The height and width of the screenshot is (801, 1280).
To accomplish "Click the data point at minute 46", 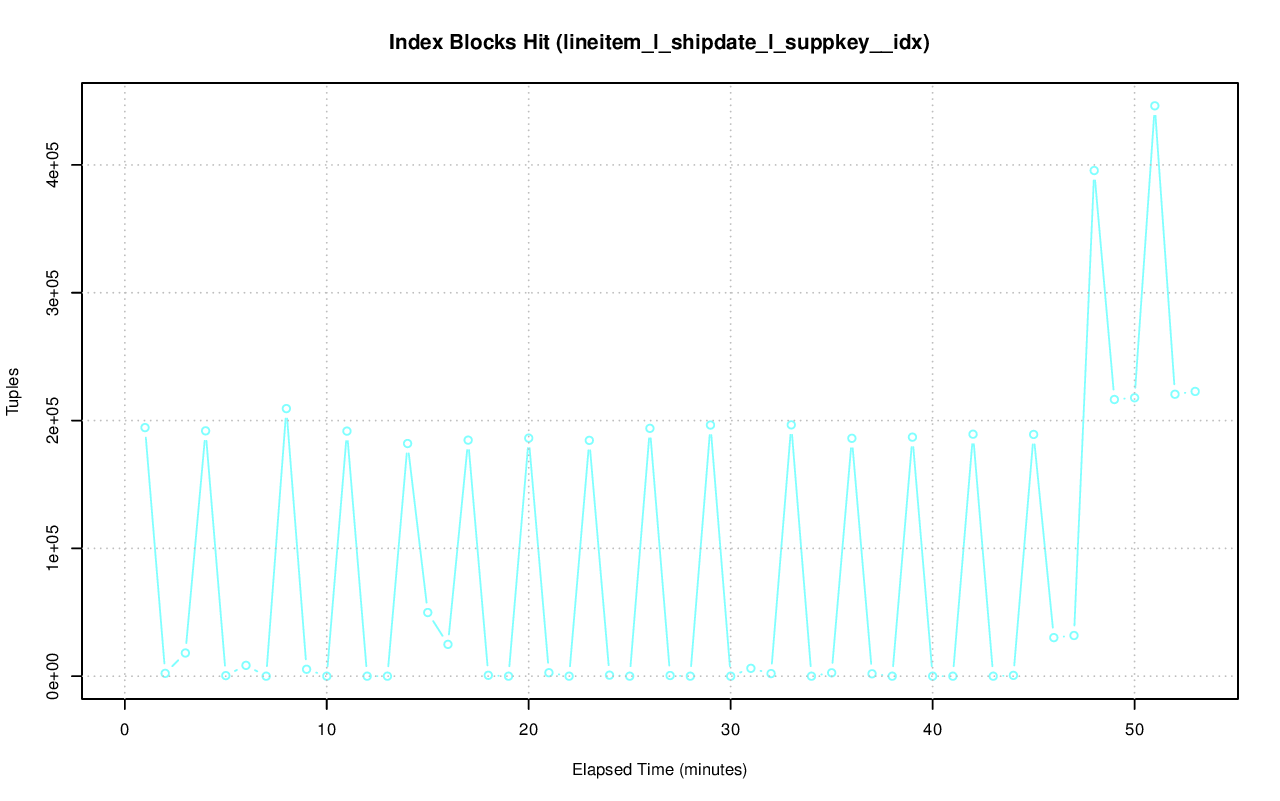I will 1053,638.
